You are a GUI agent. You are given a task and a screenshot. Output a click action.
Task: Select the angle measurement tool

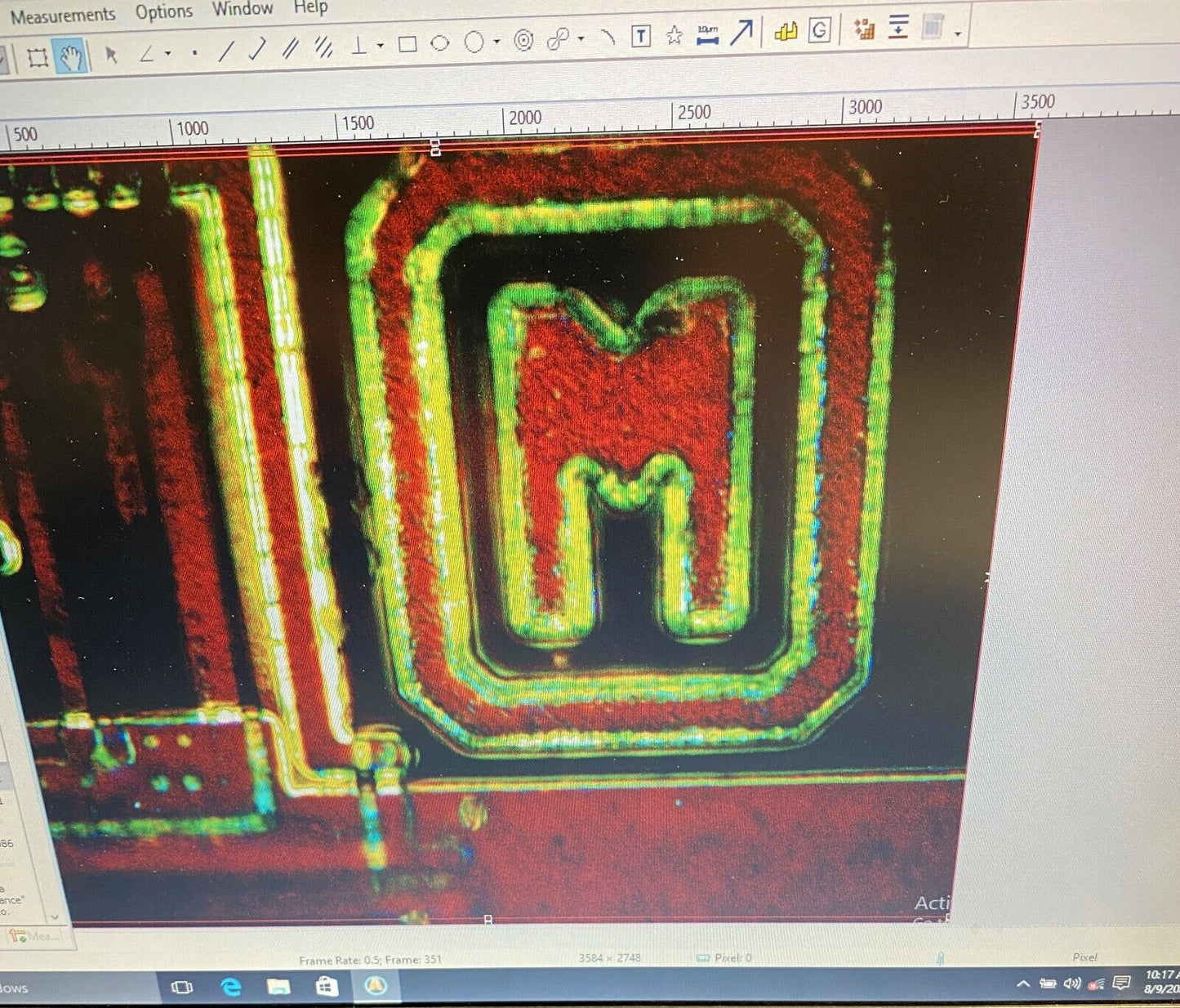coord(147,54)
